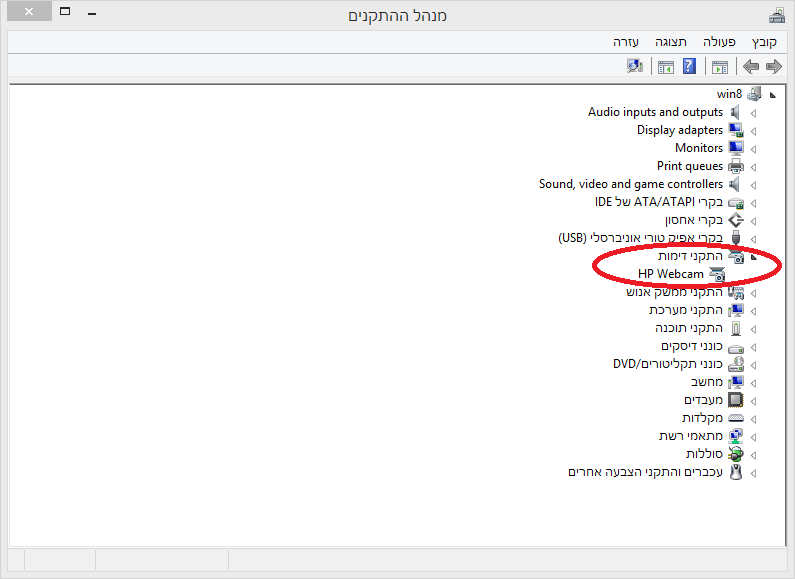The width and height of the screenshot is (795, 579).
Task: Collapse the win8 root node
Action: coord(773,95)
